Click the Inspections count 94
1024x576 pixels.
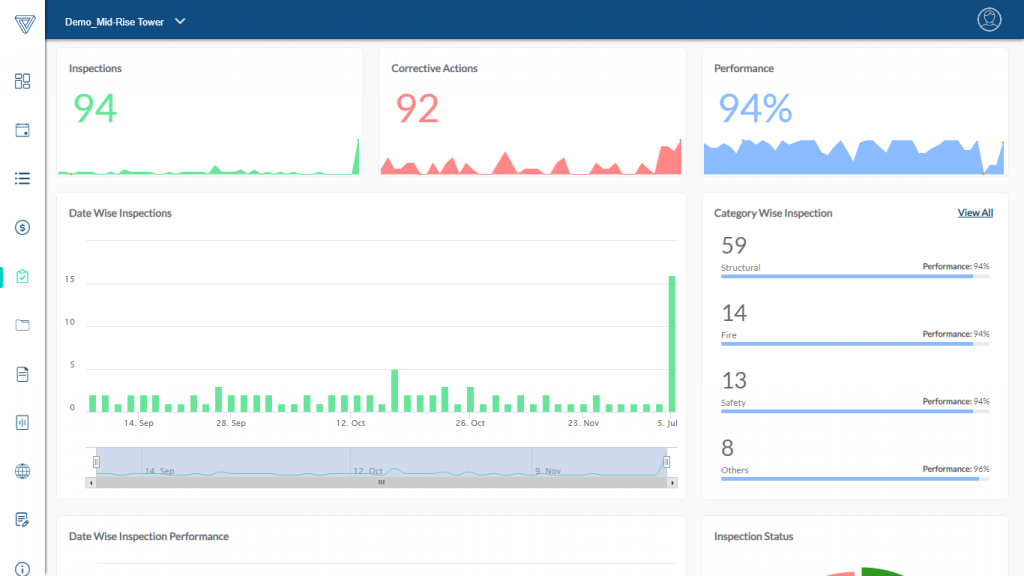tap(95, 108)
